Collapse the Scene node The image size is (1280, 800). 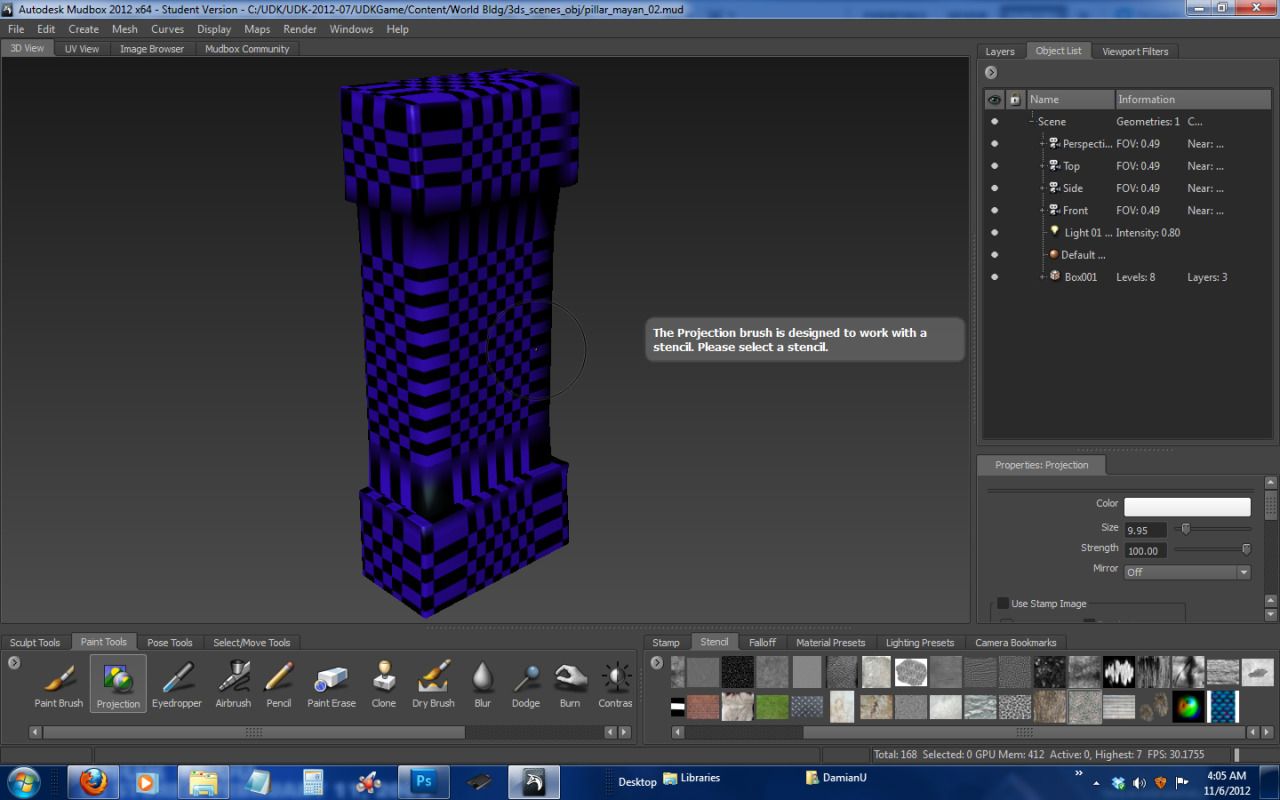coord(1032,121)
